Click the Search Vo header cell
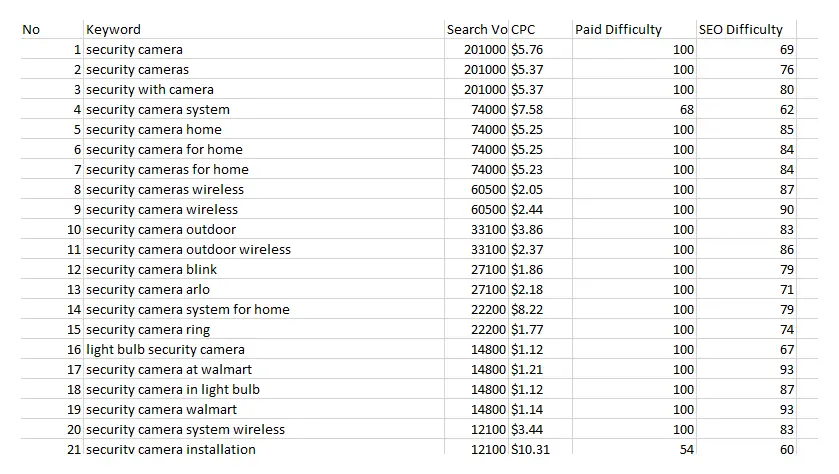 tap(476, 29)
